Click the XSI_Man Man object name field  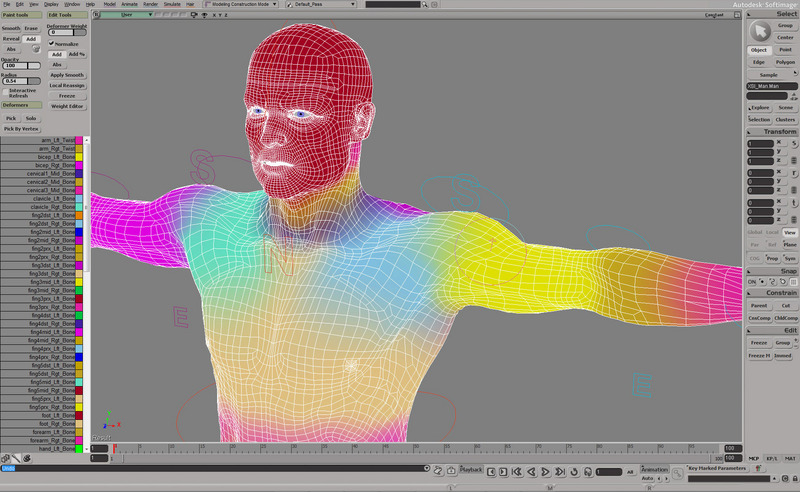[x=772, y=86]
